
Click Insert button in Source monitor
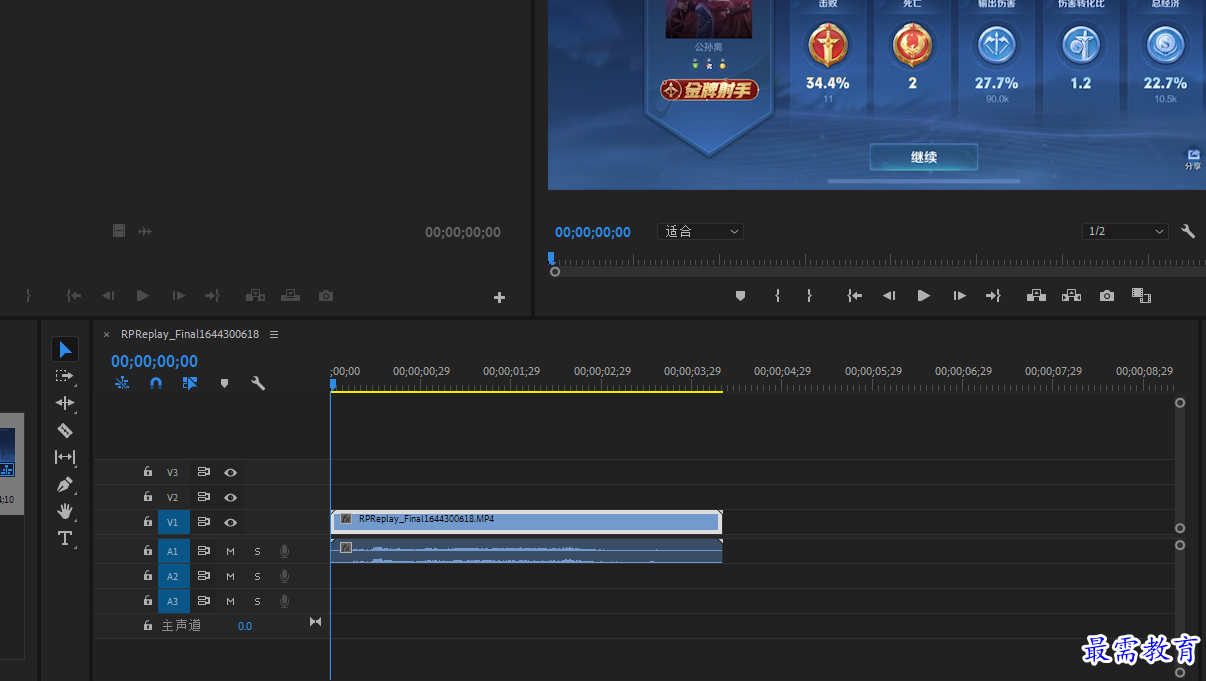point(255,296)
